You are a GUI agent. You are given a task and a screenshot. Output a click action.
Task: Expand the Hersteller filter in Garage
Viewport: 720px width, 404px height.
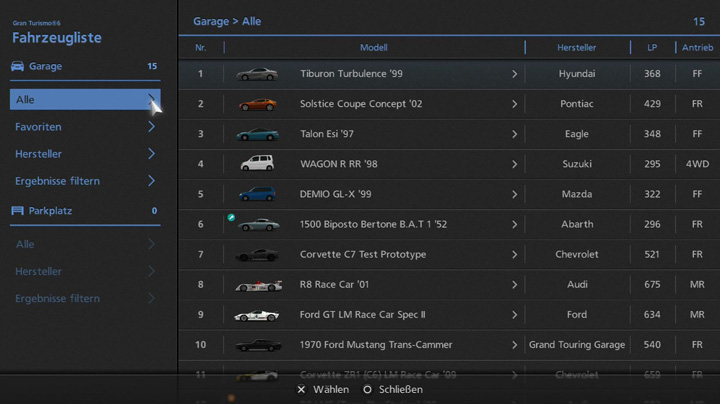[151, 154]
